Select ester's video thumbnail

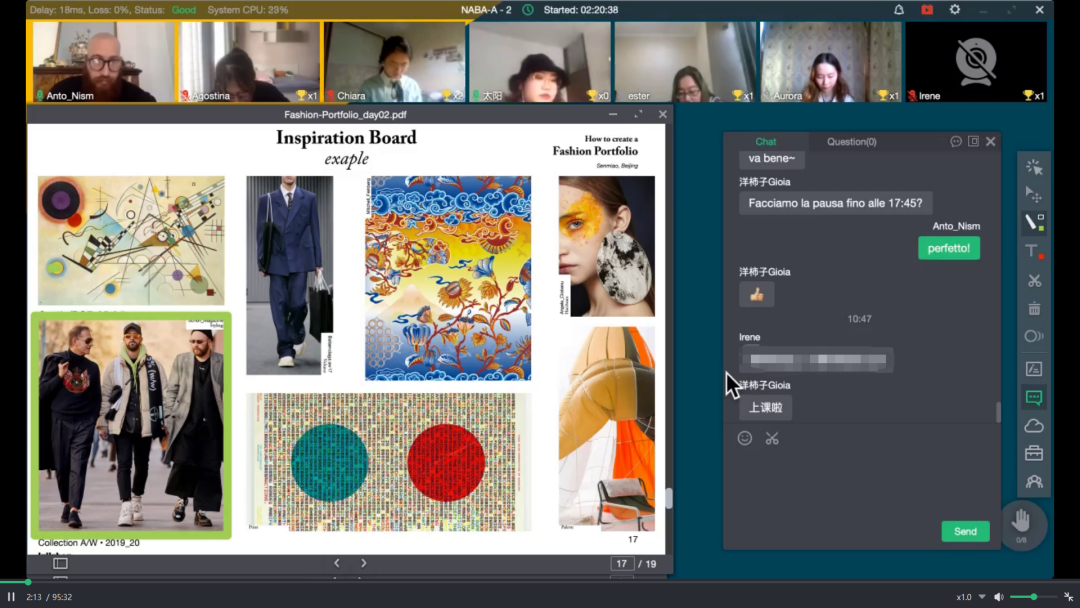pyautogui.click(x=685, y=61)
